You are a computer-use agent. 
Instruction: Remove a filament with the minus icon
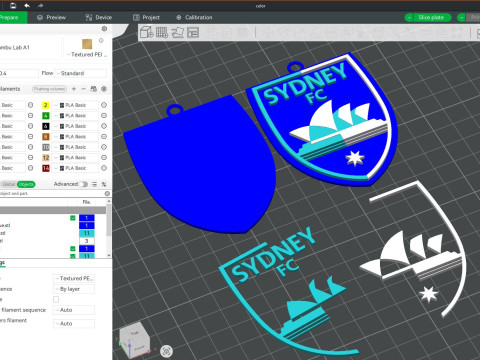(x=84, y=89)
